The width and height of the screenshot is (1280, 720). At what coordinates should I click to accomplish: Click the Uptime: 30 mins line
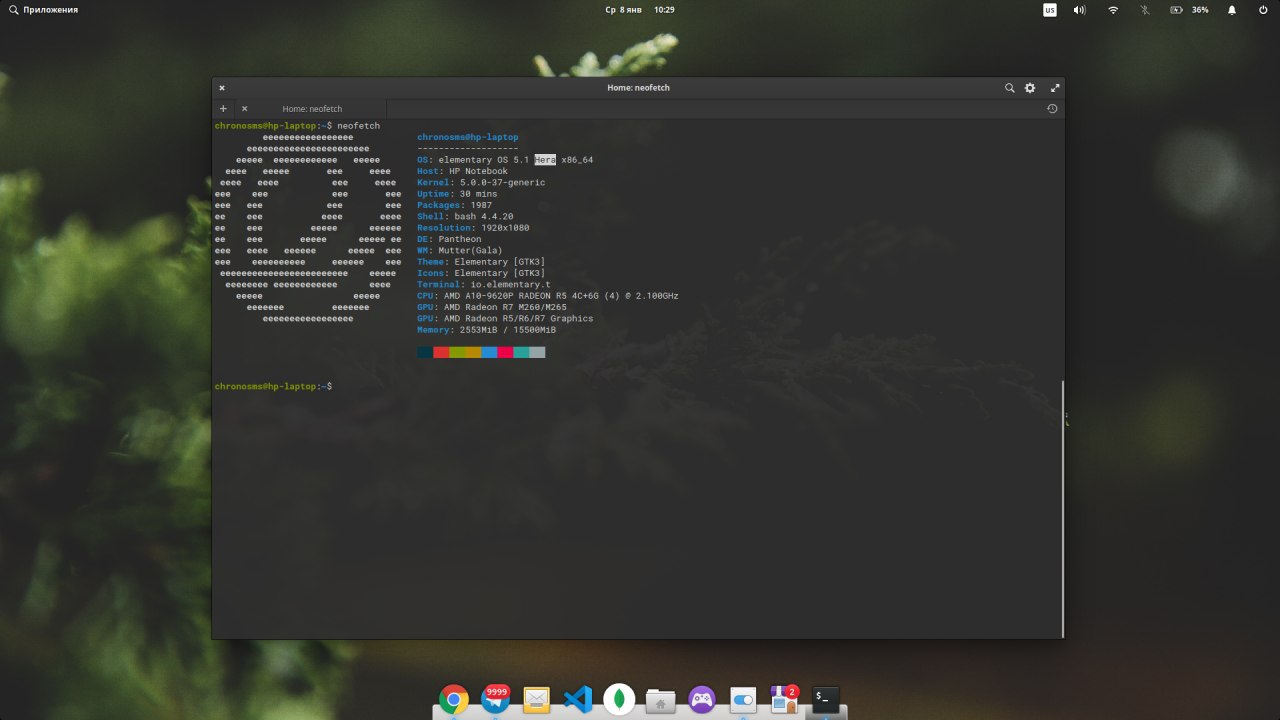tap(457, 194)
